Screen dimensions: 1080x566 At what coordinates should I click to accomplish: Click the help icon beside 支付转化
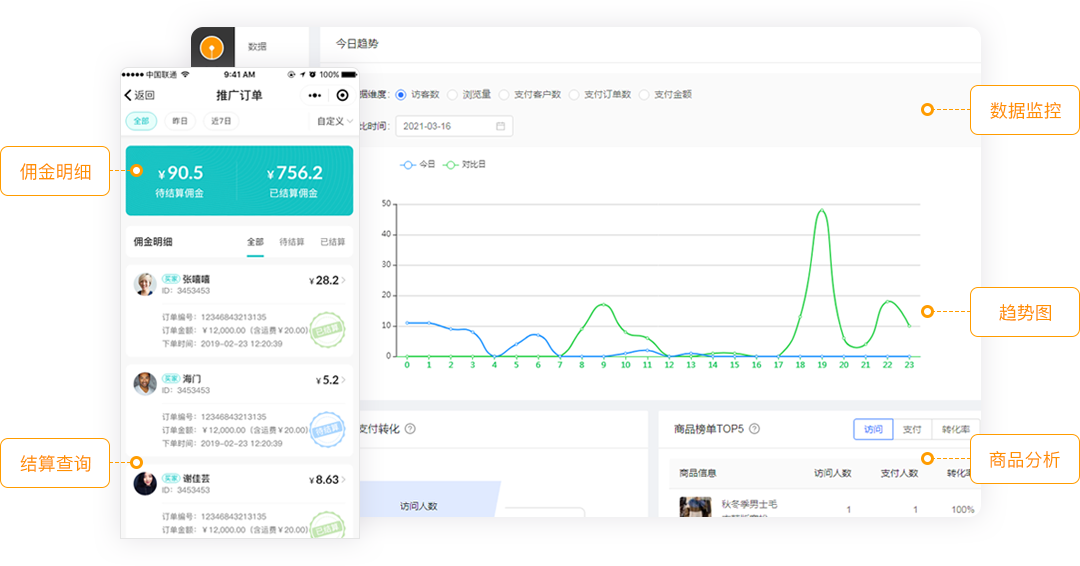(410, 429)
